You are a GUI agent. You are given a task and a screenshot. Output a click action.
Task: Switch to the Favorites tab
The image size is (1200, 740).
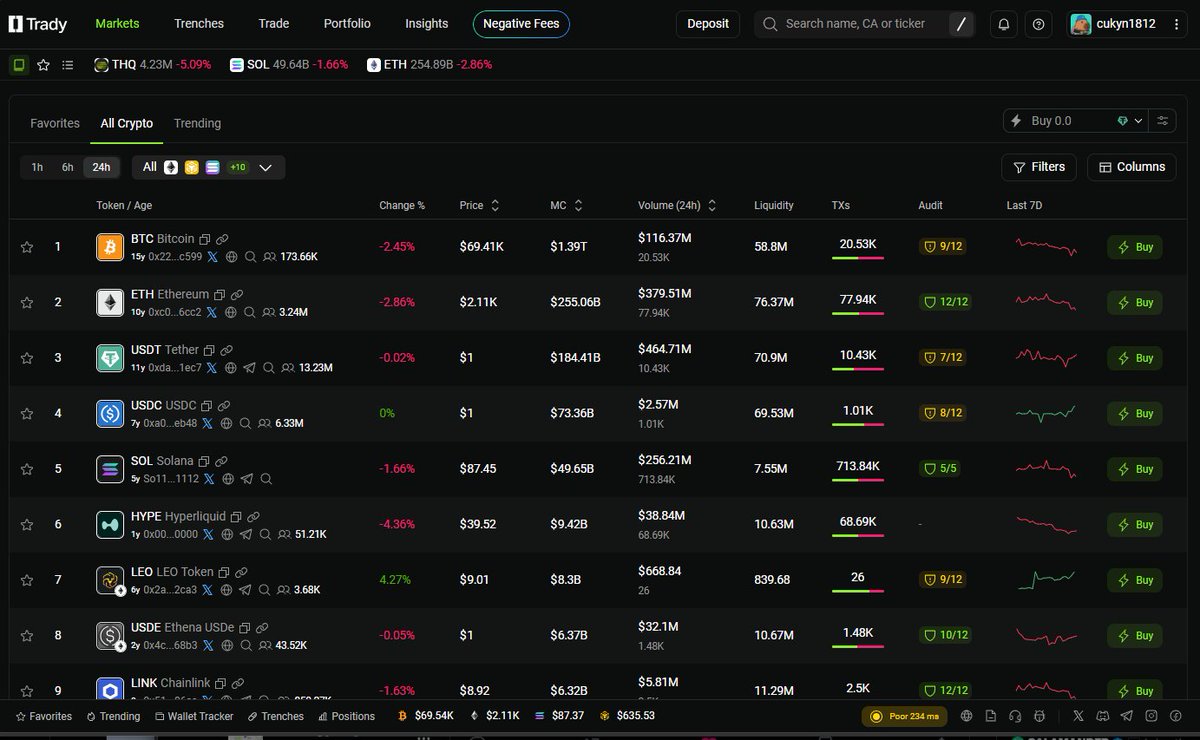pos(55,123)
